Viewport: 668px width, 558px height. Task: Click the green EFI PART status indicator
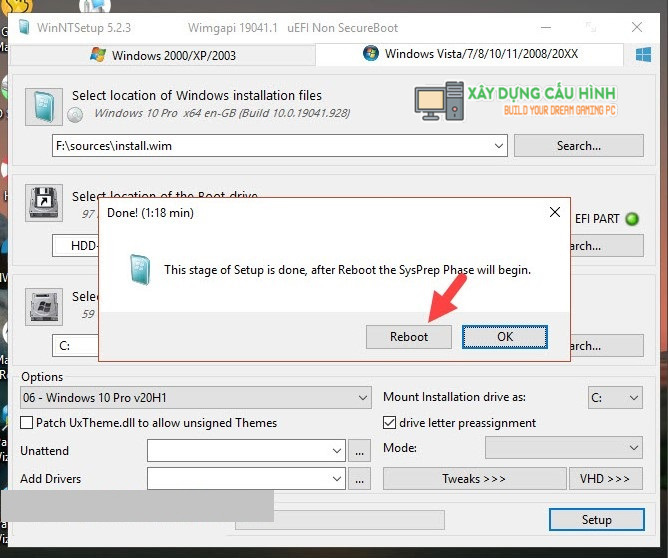pyautogui.click(x=632, y=219)
